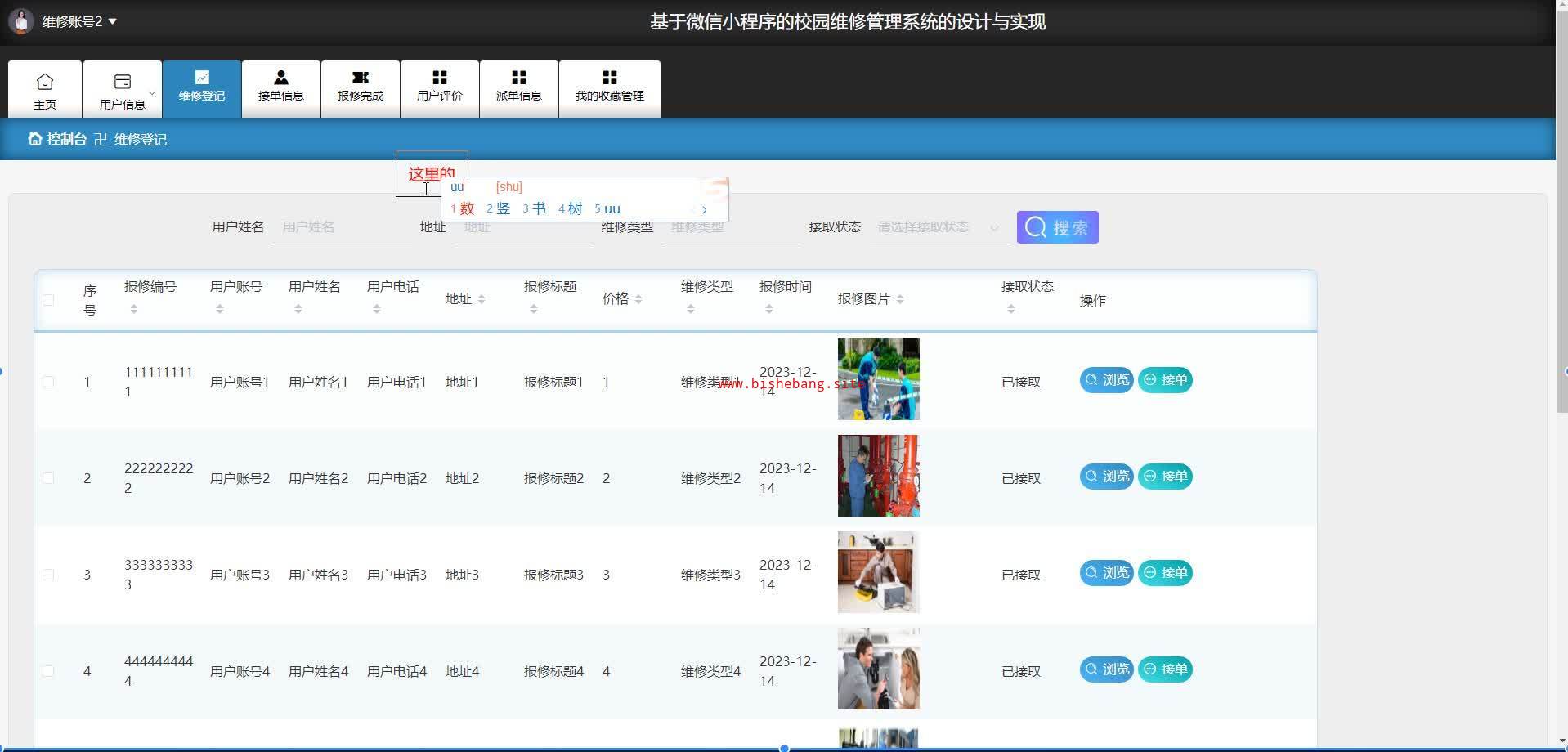Click the 控制台 home icon in breadcrumb
Image resolution: width=1568 pixels, height=752 pixels.
[x=35, y=139]
